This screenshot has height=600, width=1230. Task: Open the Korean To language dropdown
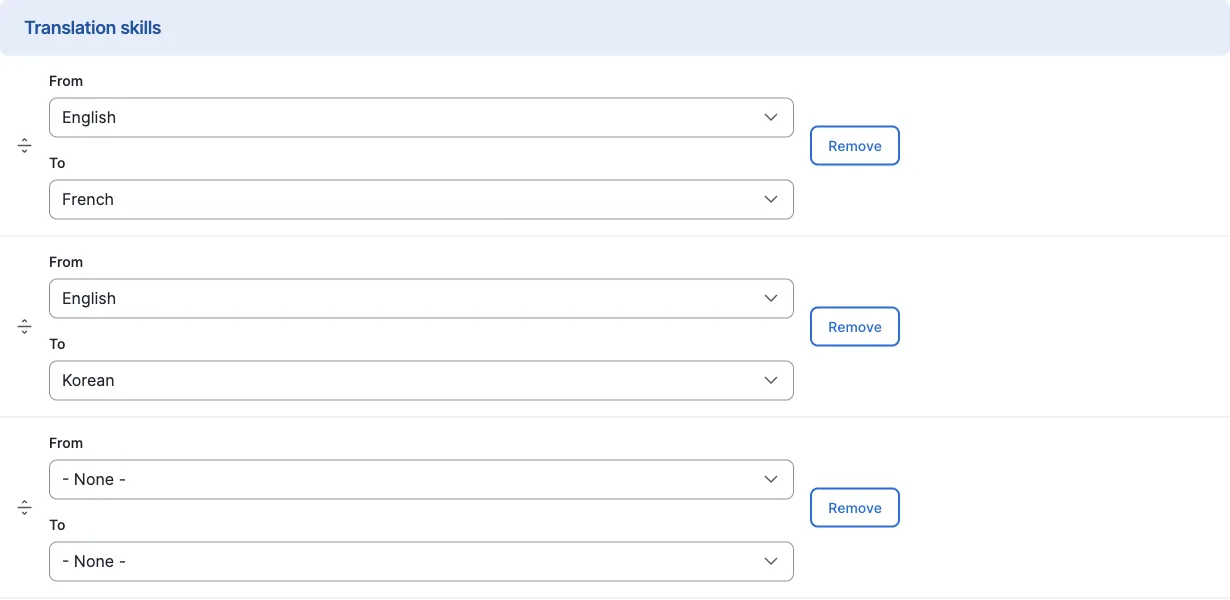click(420, 380)
